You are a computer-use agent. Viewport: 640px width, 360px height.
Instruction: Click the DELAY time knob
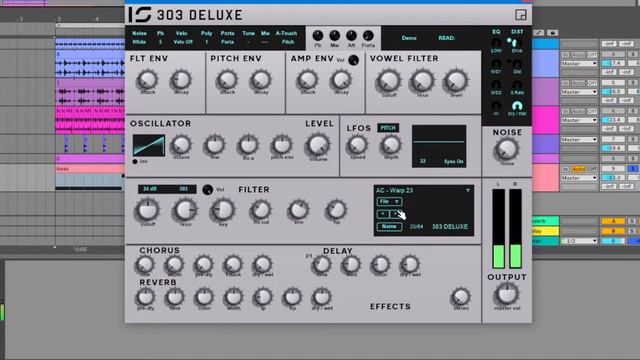coord(322,264)
